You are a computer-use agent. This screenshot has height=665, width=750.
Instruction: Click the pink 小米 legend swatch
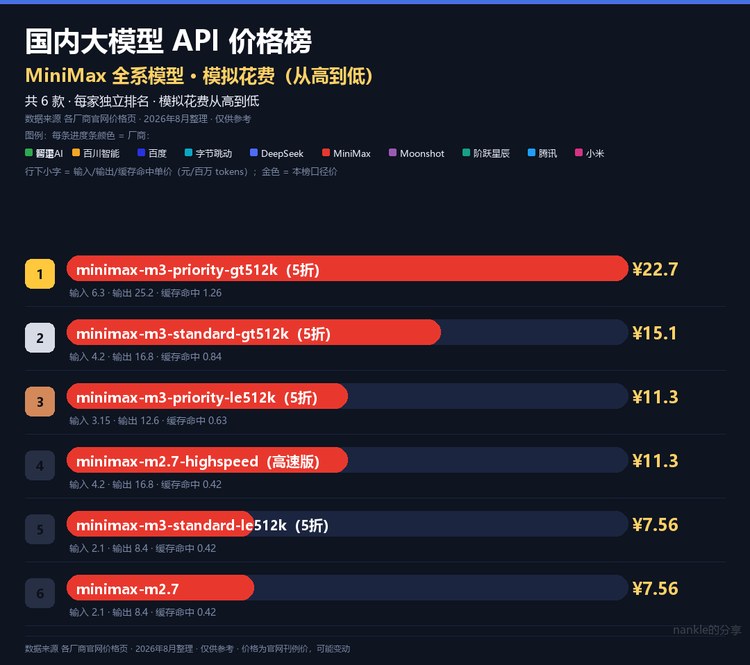coord(579,153)
